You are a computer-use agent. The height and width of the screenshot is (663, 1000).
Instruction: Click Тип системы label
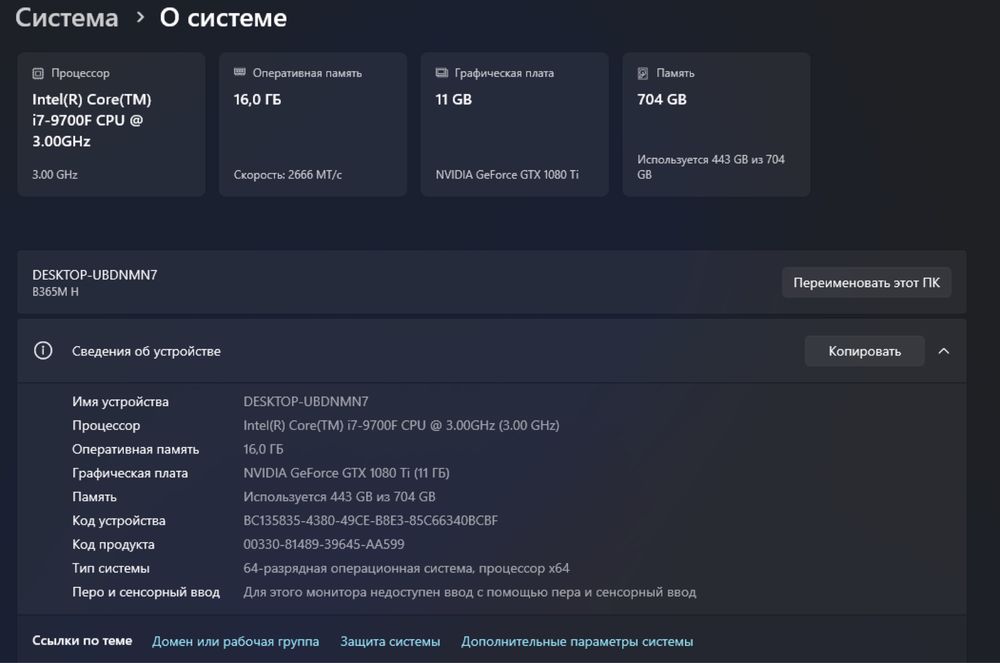[x=111, y=568]
